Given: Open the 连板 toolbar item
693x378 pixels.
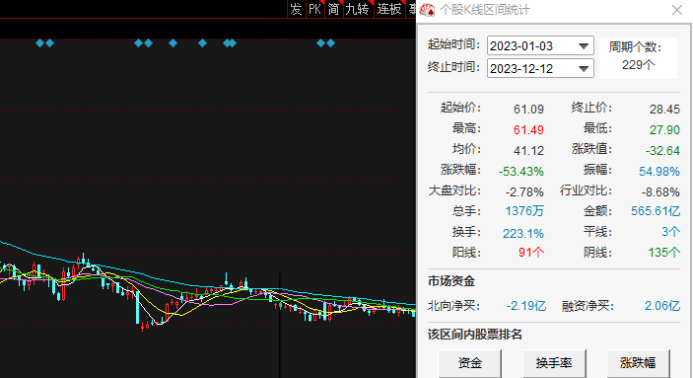Looking at the screenshot, I should [x=389, y=9].
